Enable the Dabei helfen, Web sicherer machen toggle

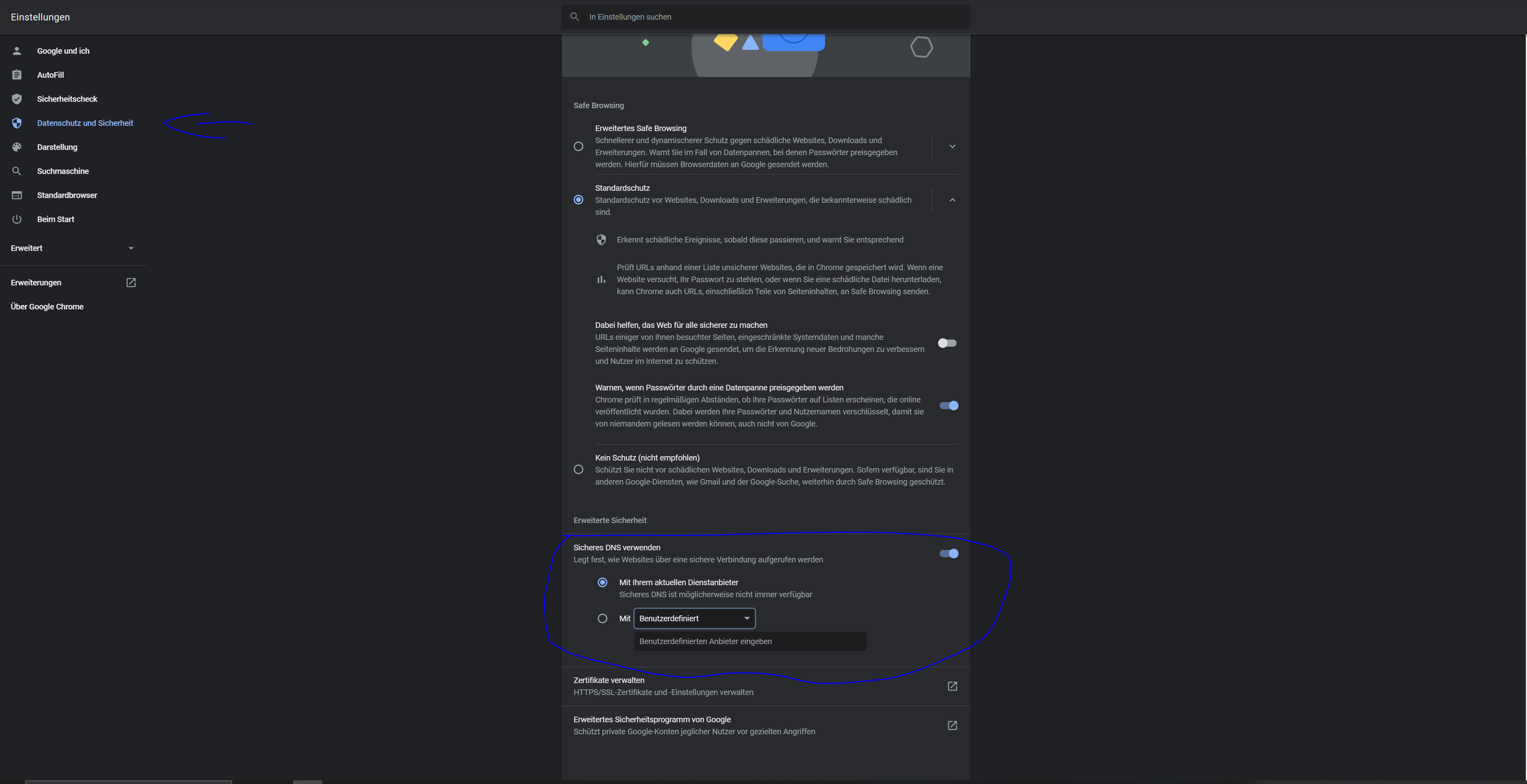pos(947,343)
